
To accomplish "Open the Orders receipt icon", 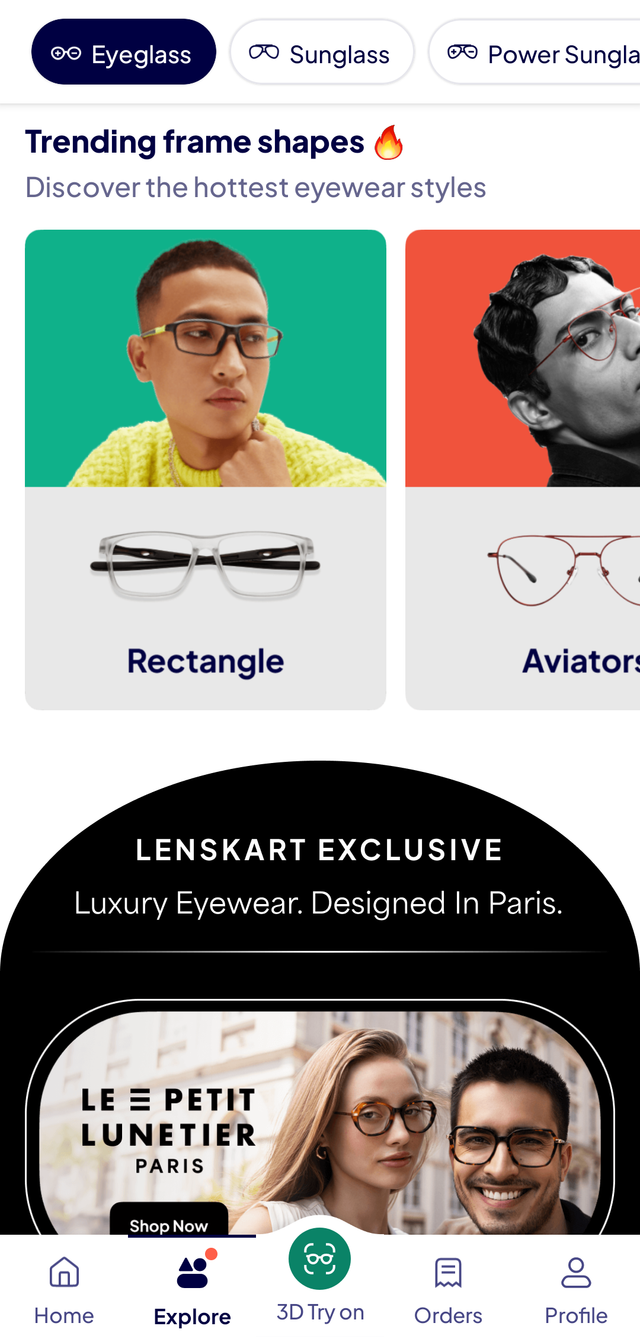I will click(x=448, y=1273).
